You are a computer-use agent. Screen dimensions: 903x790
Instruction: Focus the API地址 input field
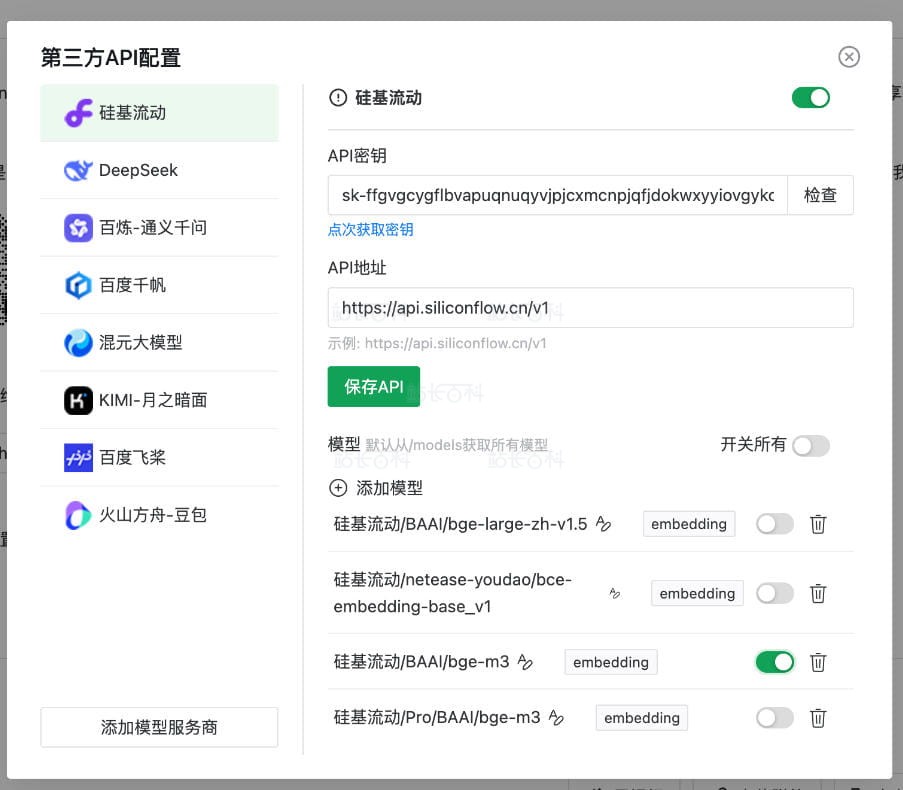(x=590, y=308)
